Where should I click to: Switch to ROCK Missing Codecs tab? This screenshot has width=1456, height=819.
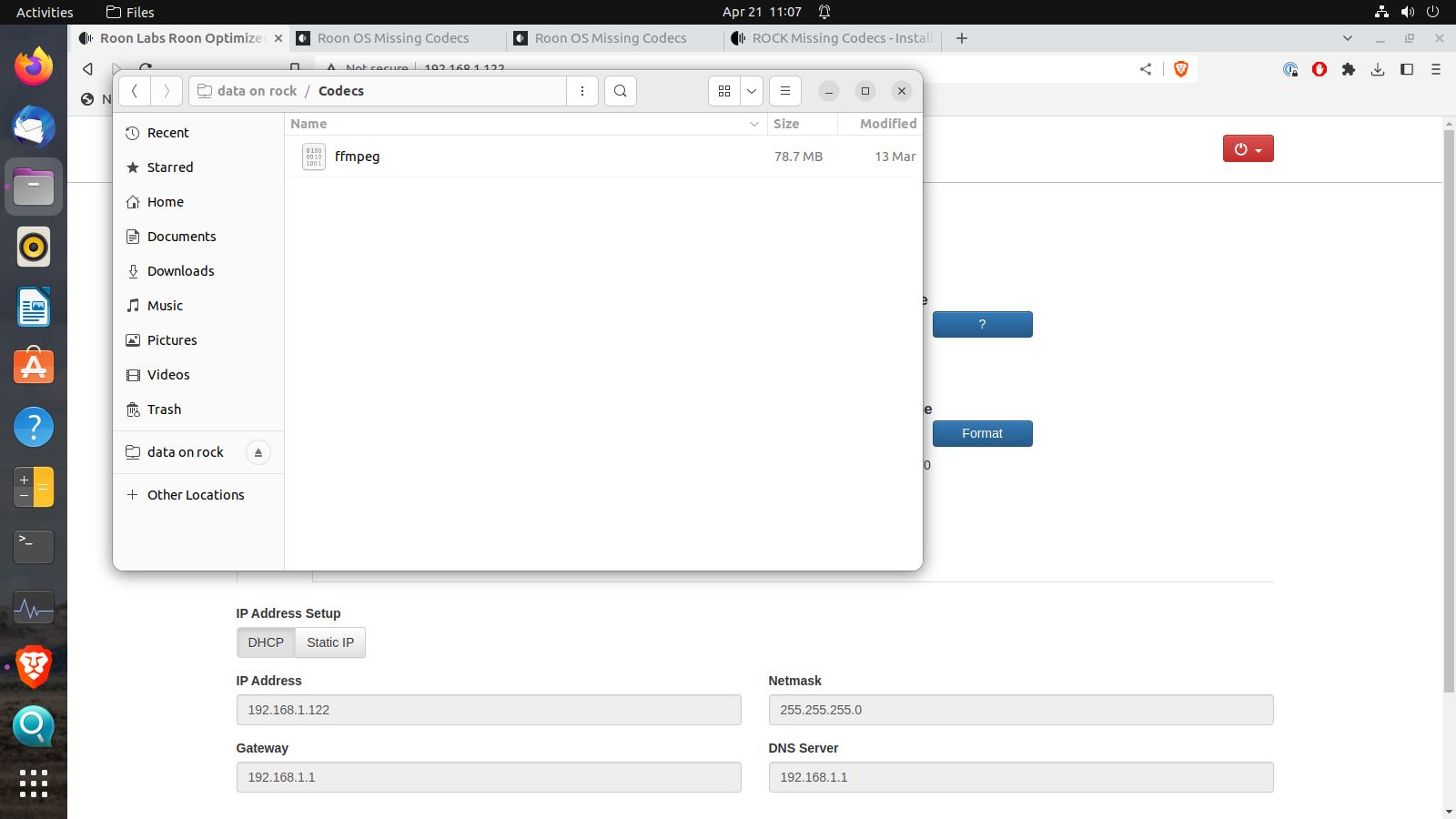pos(833,38)
